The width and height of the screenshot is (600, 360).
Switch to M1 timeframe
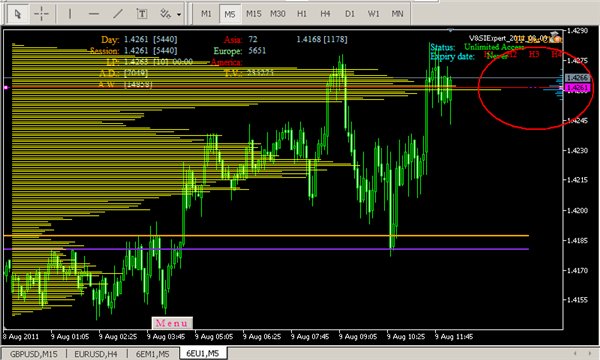206,14
